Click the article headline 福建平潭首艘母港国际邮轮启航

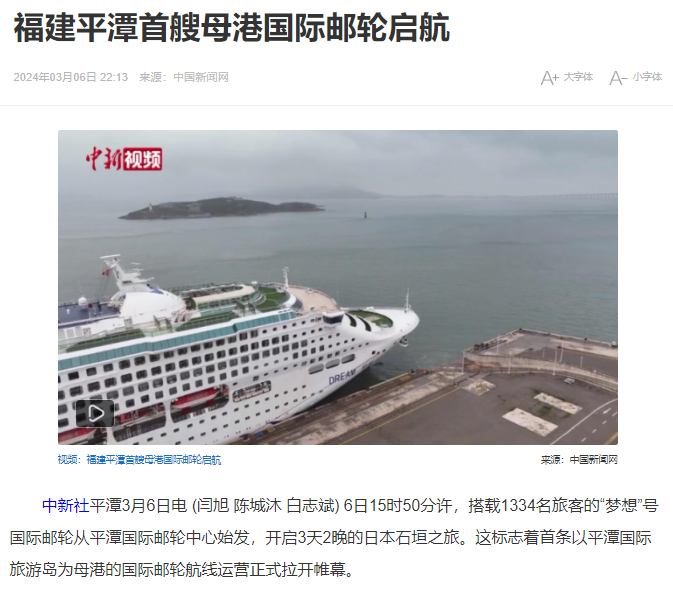pyautogui.click(x=232, y=28)
